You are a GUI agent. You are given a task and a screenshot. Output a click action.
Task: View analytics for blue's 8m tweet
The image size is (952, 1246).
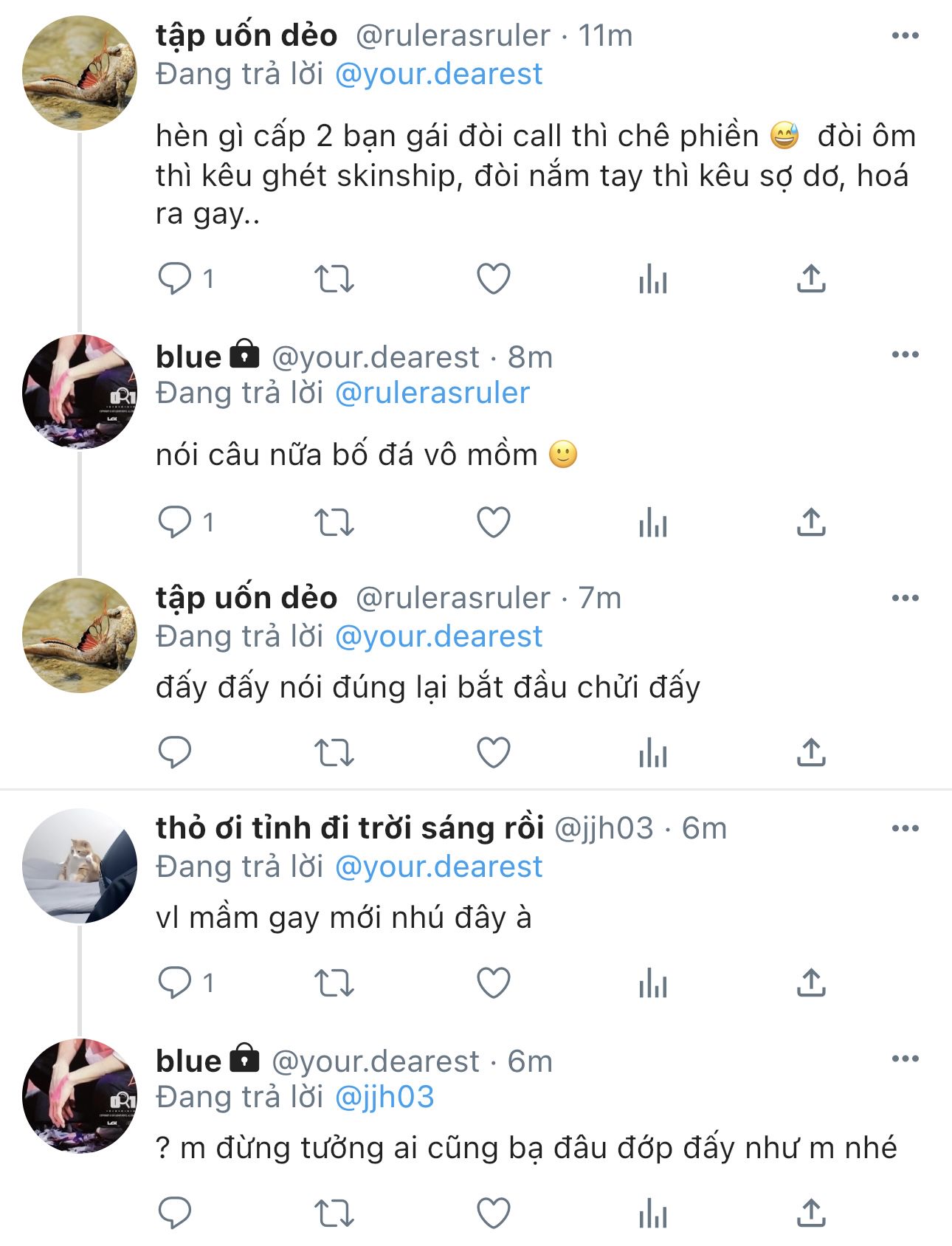pyautogui.click(x=653, y=524)
